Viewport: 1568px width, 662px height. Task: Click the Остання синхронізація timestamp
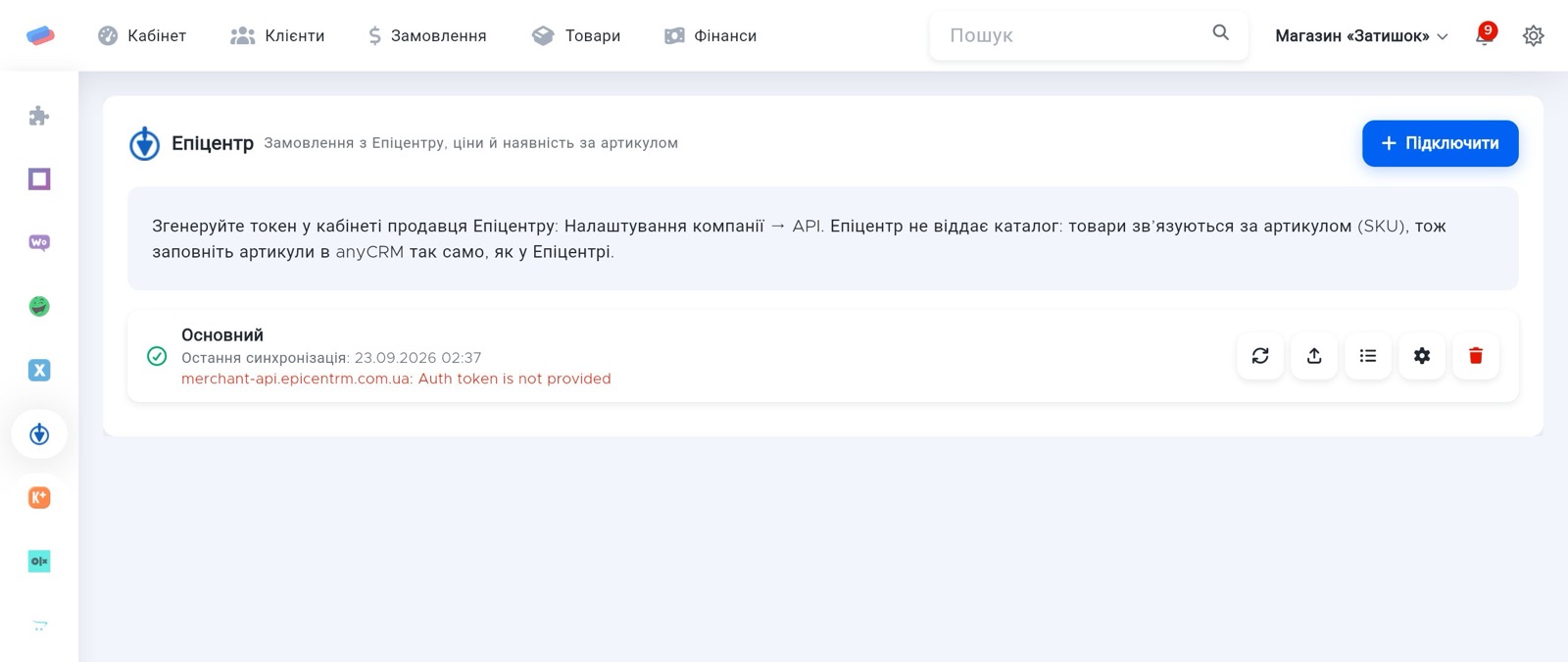(x=331, y=358)
